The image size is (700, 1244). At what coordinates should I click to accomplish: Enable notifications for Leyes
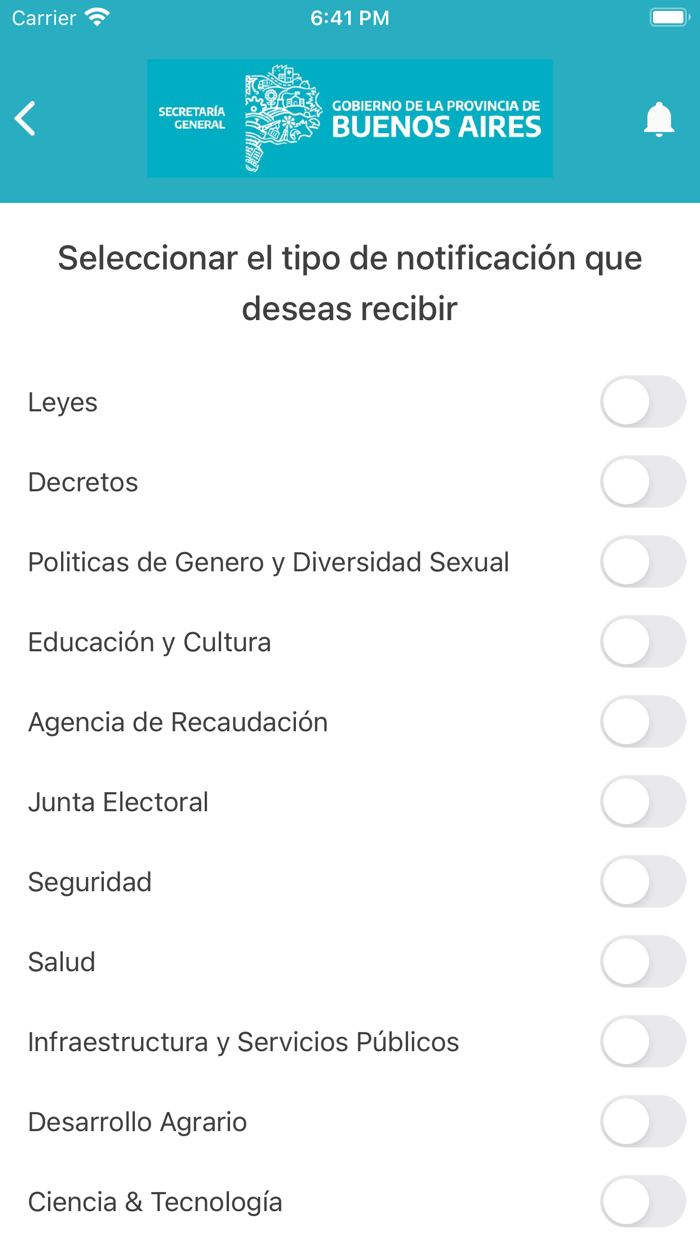(643, 401)
